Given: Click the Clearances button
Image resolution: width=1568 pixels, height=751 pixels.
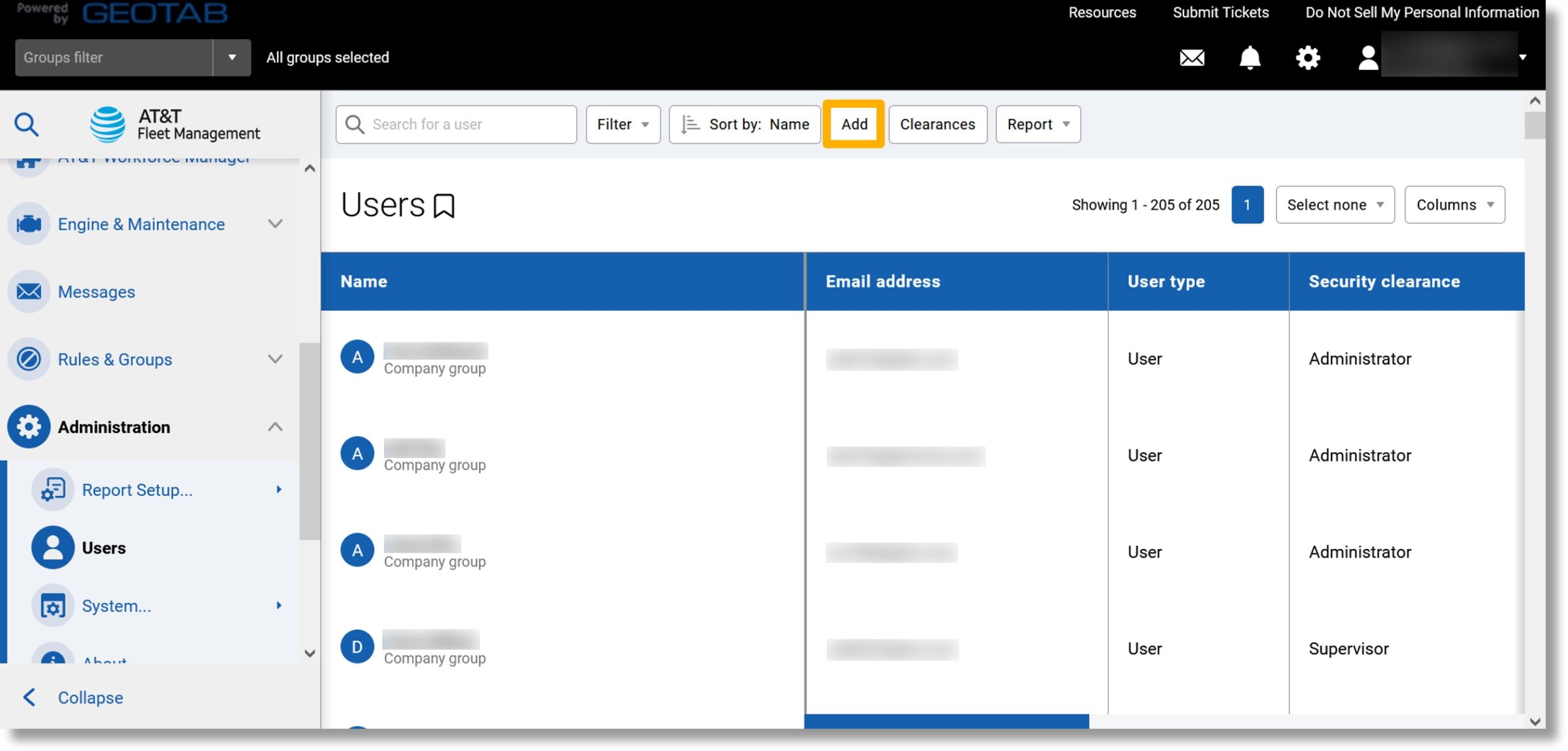Looking at the screenshot, I should 938,124.
